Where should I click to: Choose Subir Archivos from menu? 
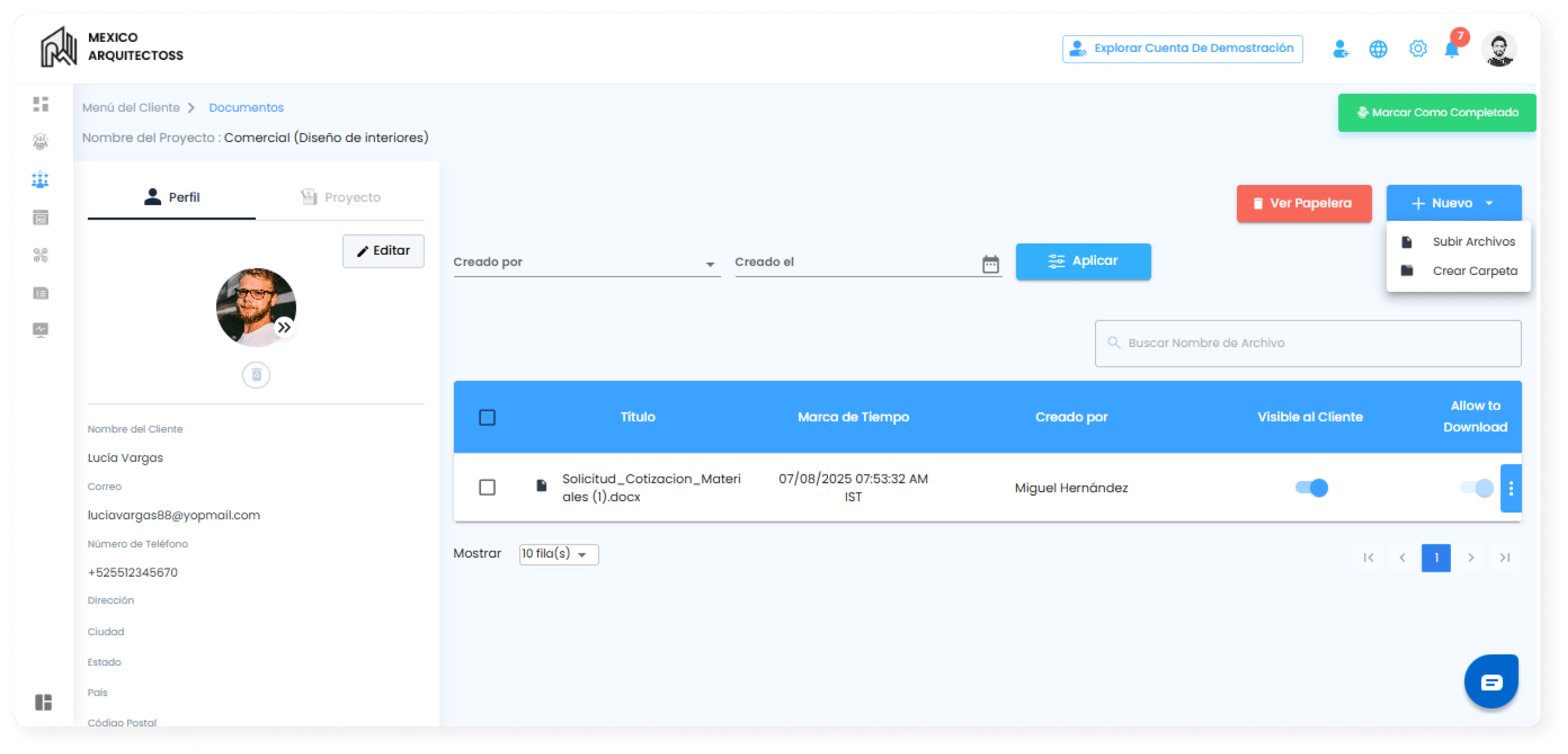1473,241
